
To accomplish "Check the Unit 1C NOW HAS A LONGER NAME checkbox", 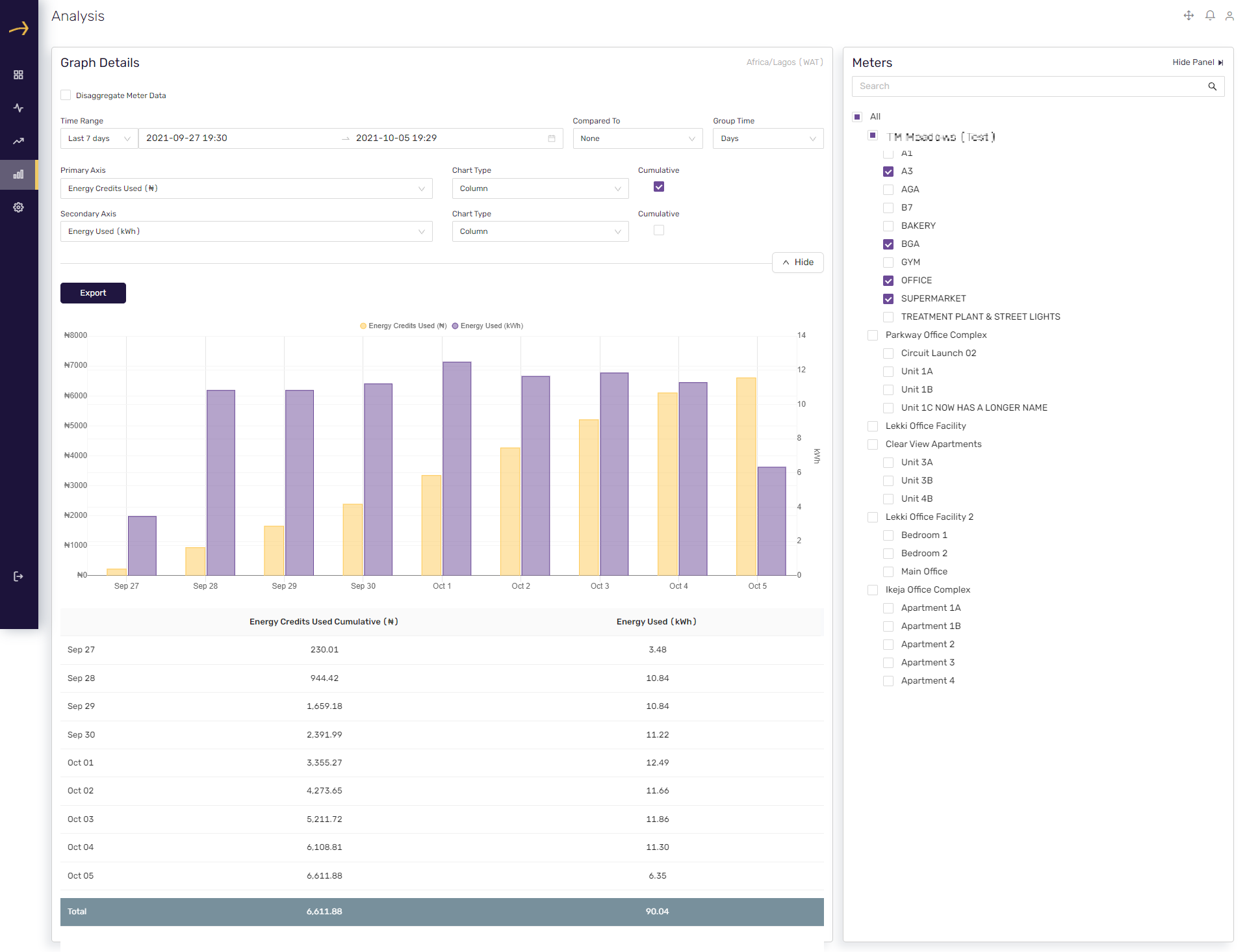I will (x=888, y=408).
